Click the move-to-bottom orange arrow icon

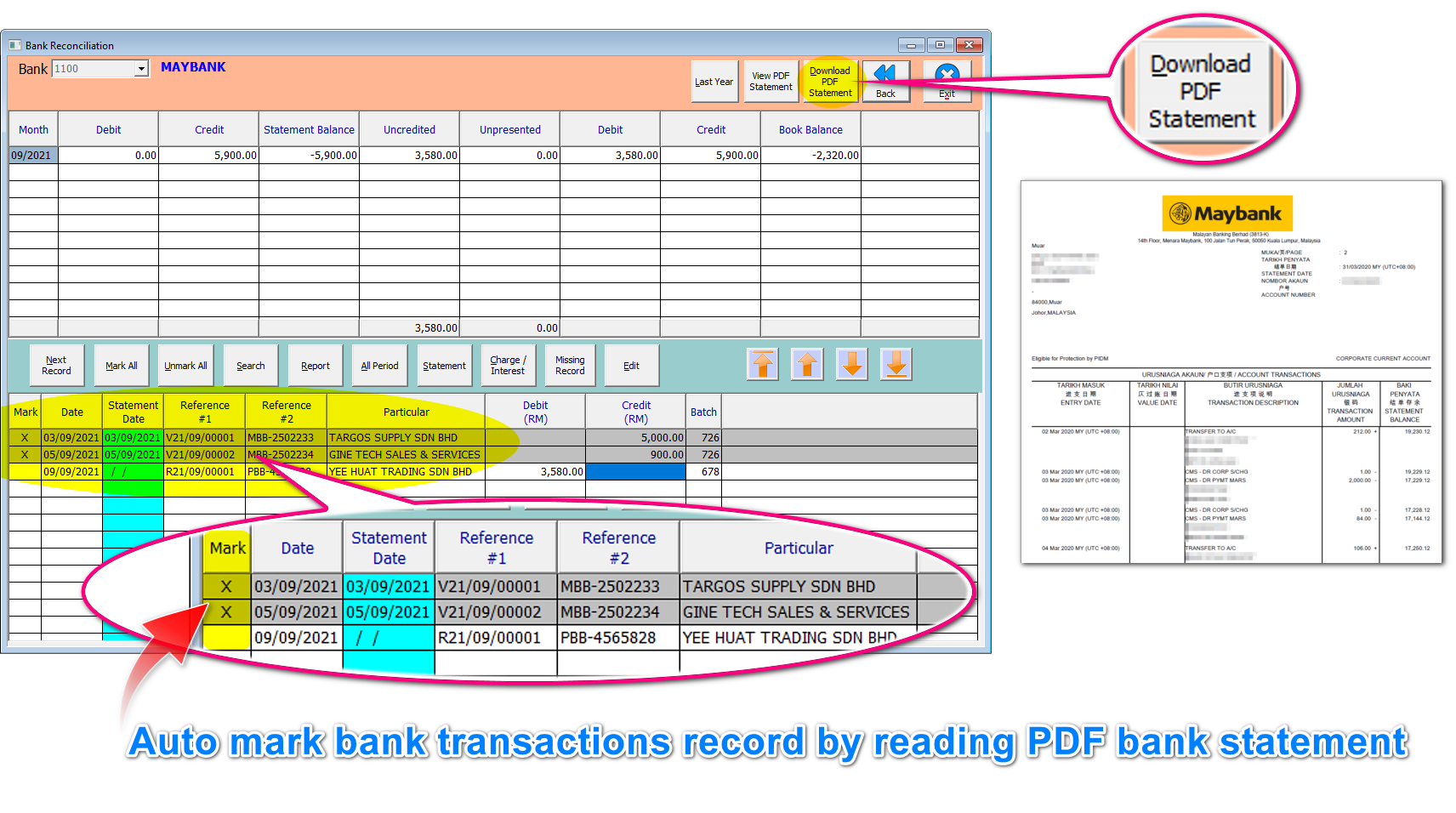pyautogui.click(x=896, y=364)
